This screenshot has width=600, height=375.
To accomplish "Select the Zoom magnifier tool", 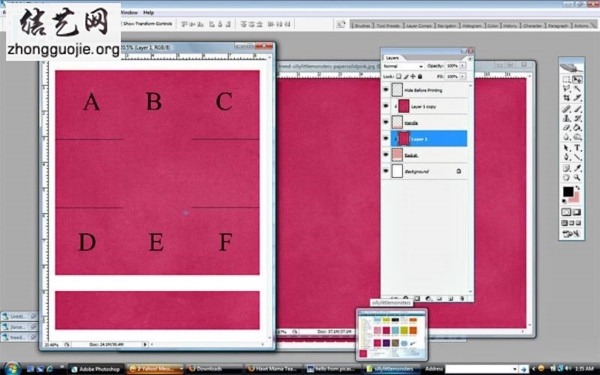I will coord(577,178).
